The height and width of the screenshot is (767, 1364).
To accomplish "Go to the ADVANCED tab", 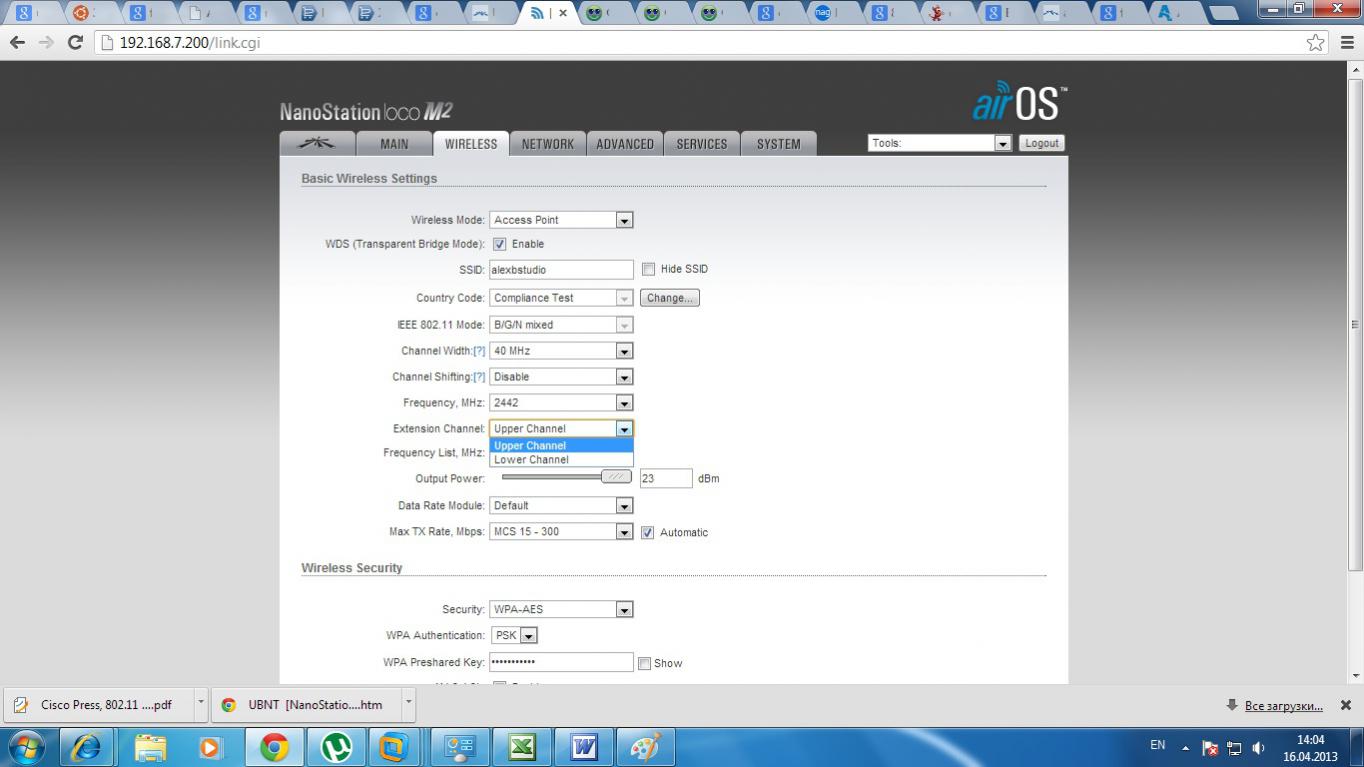I will (625, 144).
